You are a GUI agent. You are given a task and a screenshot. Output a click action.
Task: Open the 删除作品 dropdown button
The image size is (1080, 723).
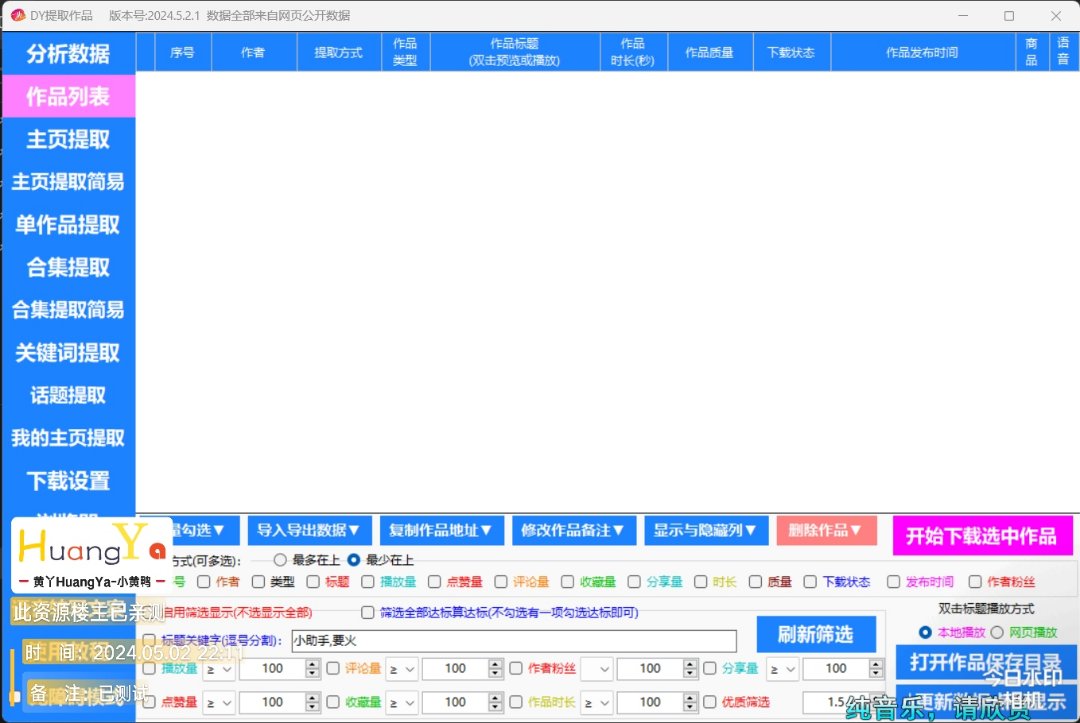tap(826, 531)
